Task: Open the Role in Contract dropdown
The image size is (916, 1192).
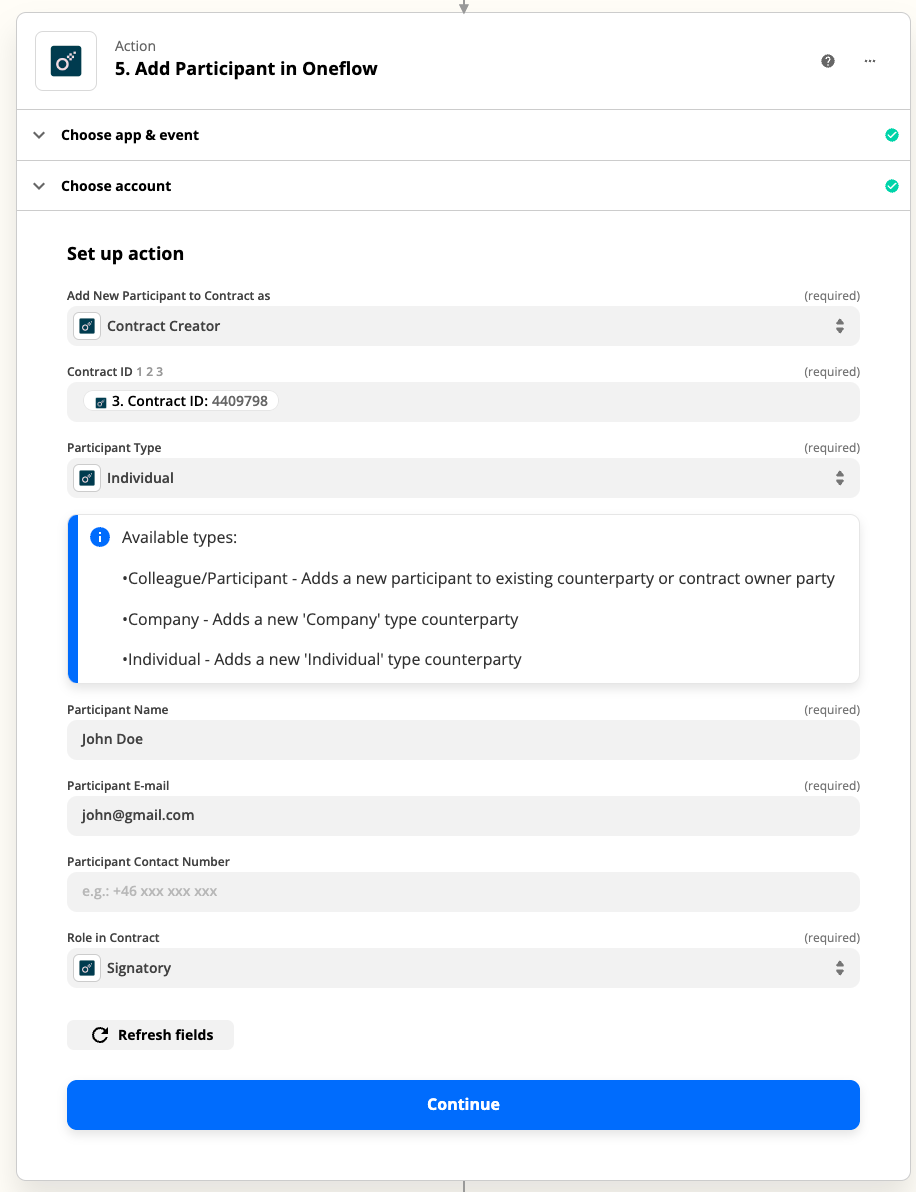Action: click(841, 967)
